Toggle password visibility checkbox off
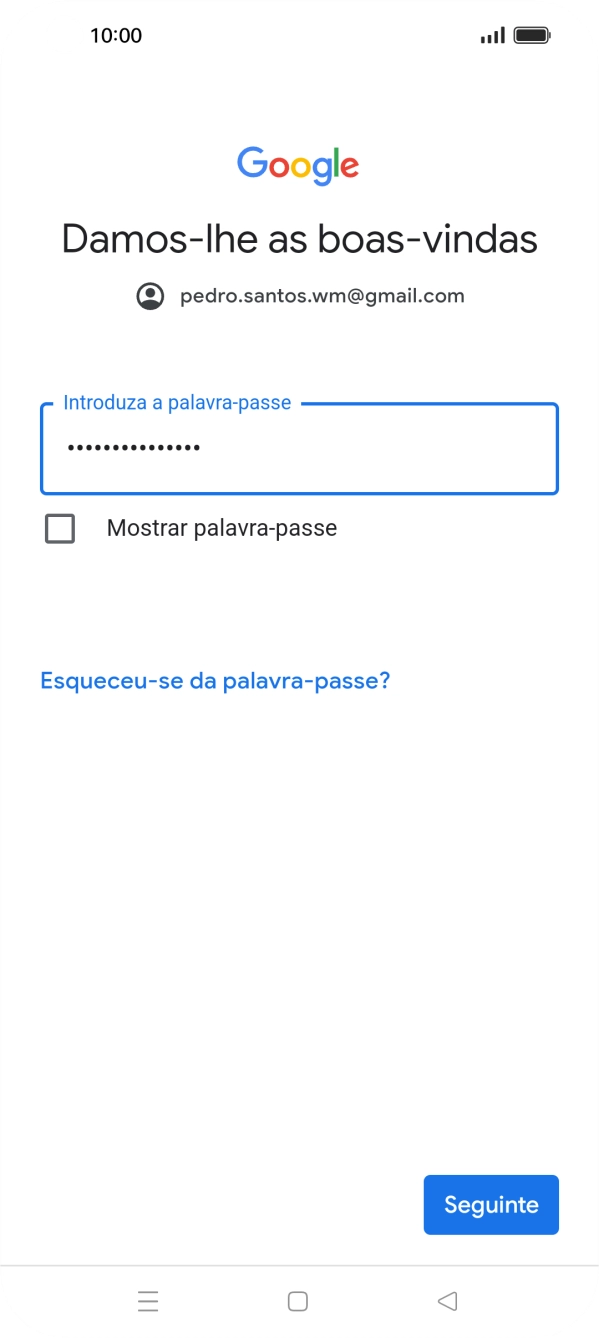The height and width of the screenshot is (1338, 599). [x=60, y=528]
